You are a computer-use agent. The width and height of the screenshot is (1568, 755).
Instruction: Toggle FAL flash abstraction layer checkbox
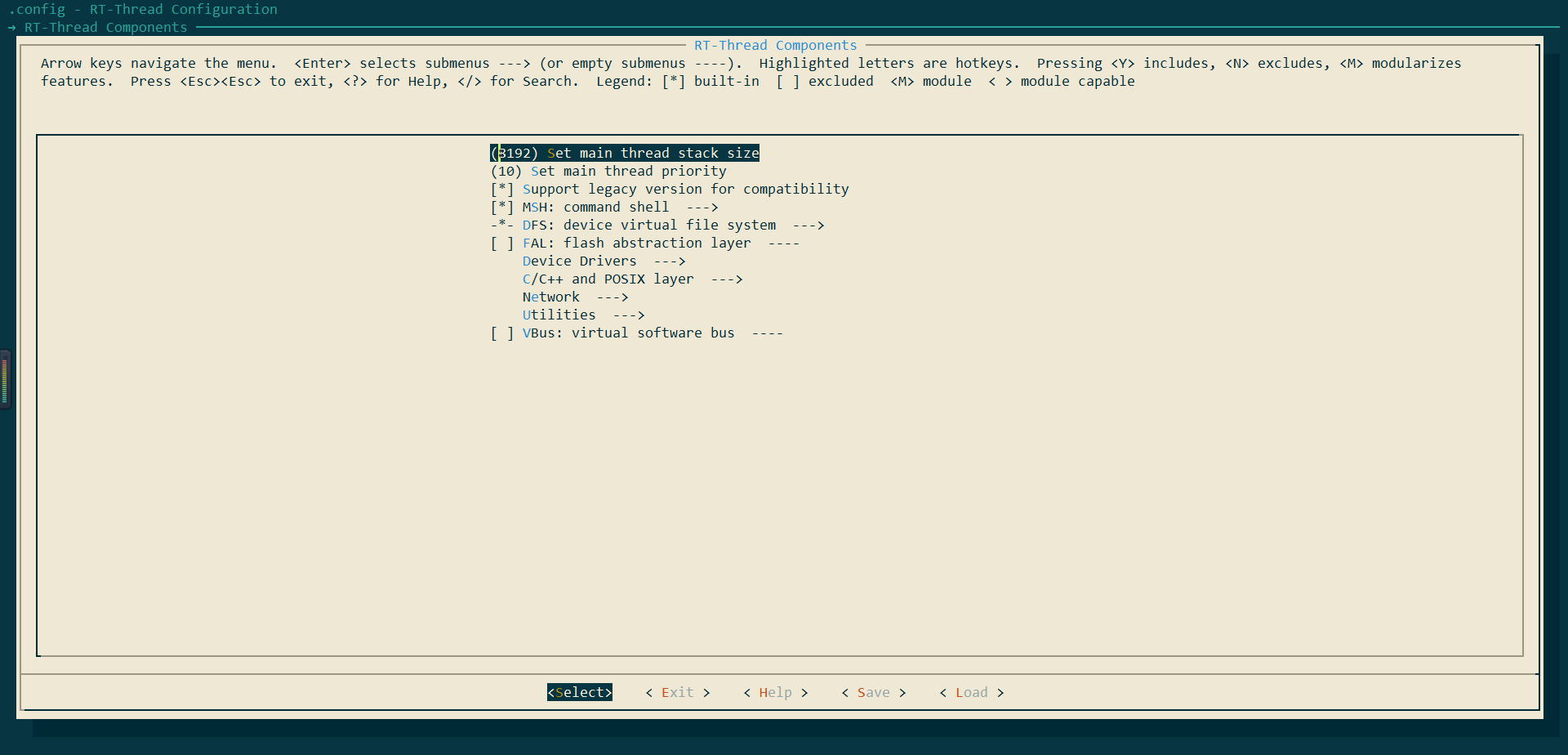point(502,243)
